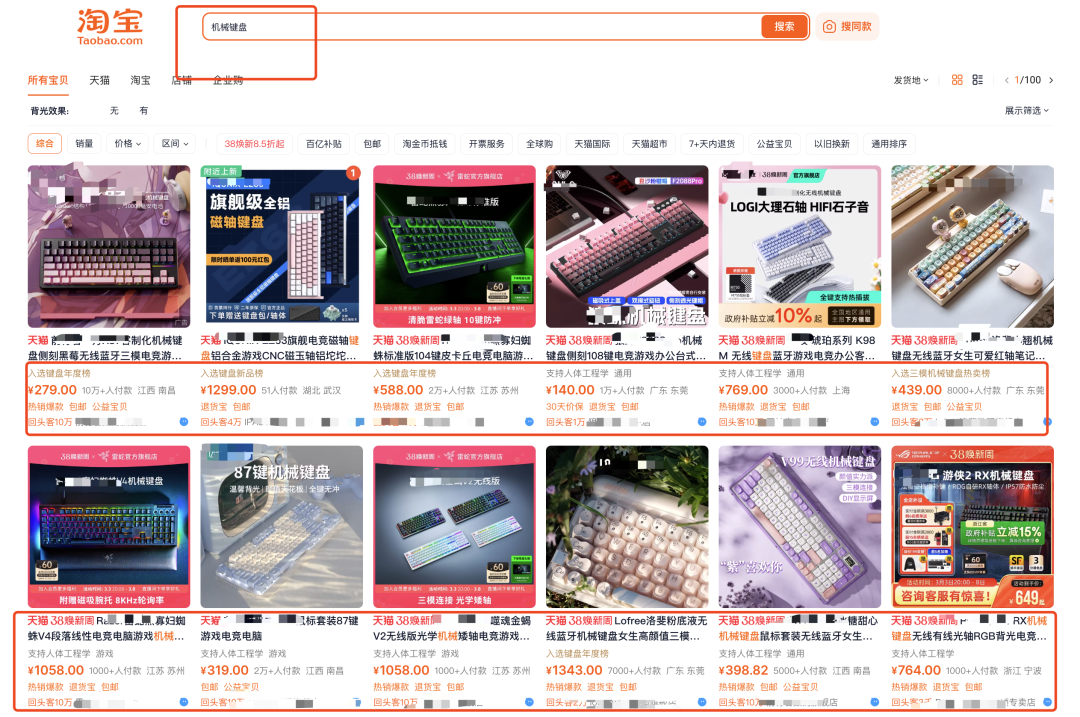Open 旗舰电竞磁轴键盘 product title link
The image size is (1080, 717).
(x=280, y=348)
